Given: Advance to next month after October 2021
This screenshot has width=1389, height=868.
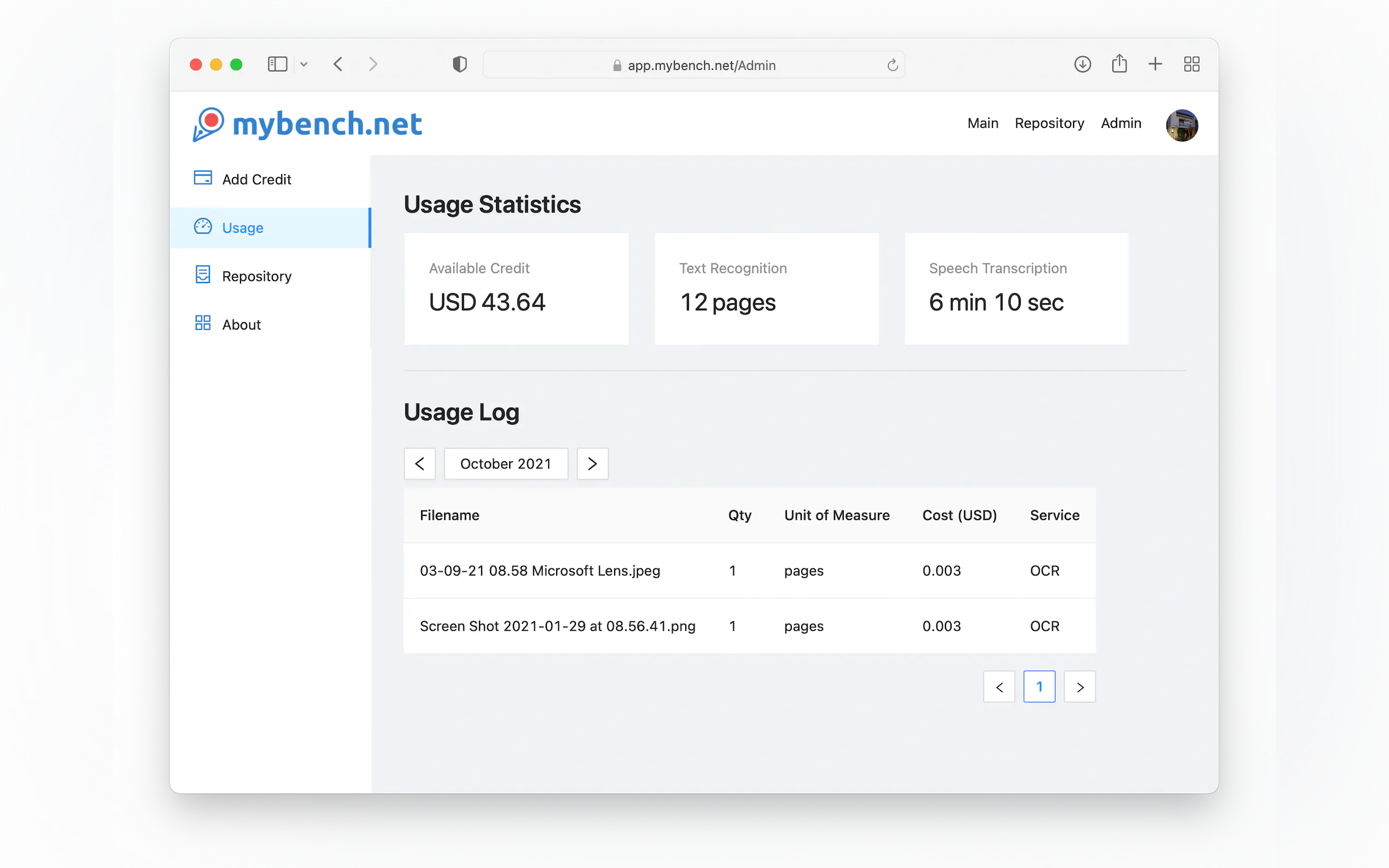Looking at the screenshot, I should 592,464.
